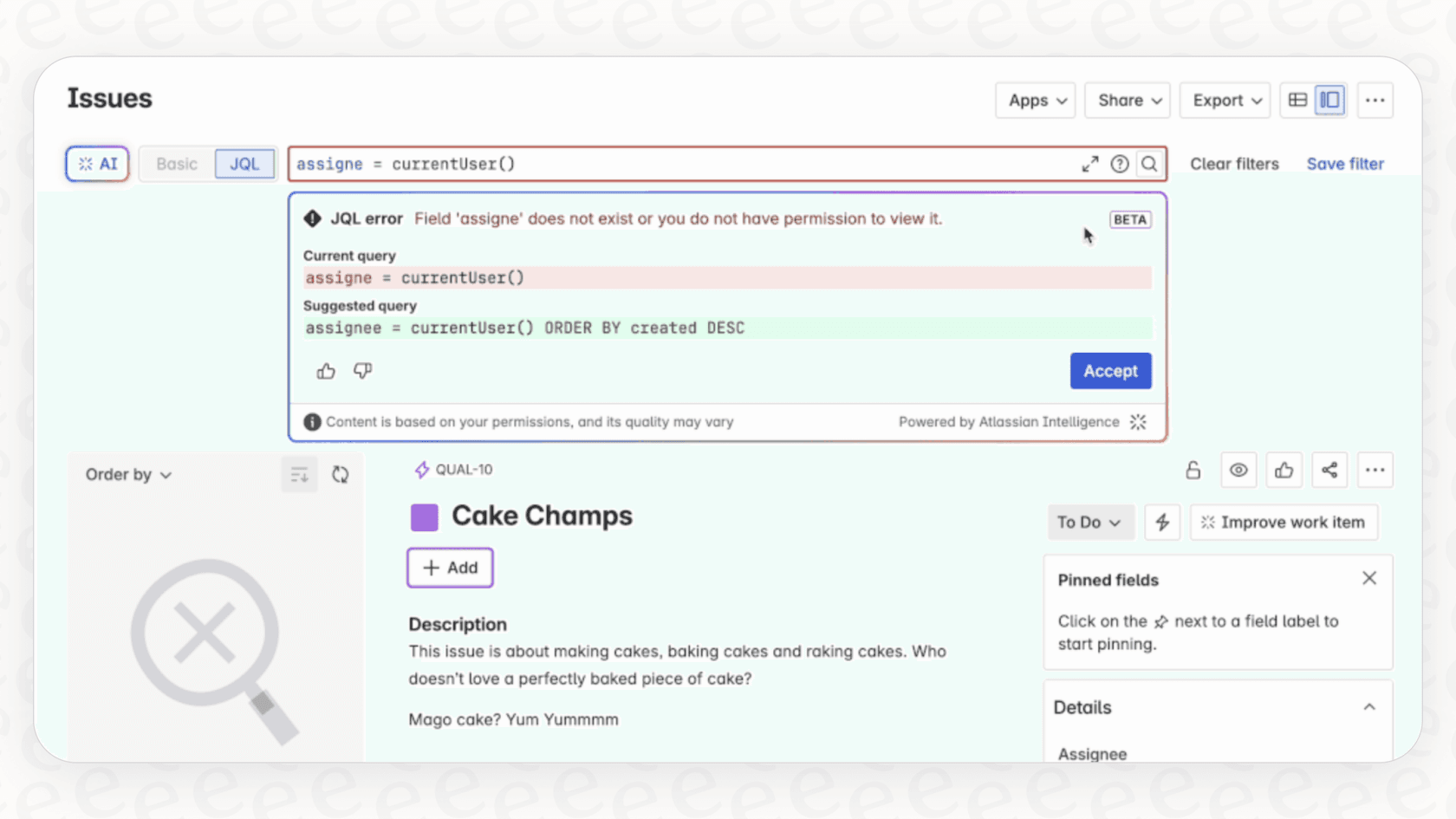Open JQL syntax help
Screen dimensions: 1456x819
[x=1120, y=164]
